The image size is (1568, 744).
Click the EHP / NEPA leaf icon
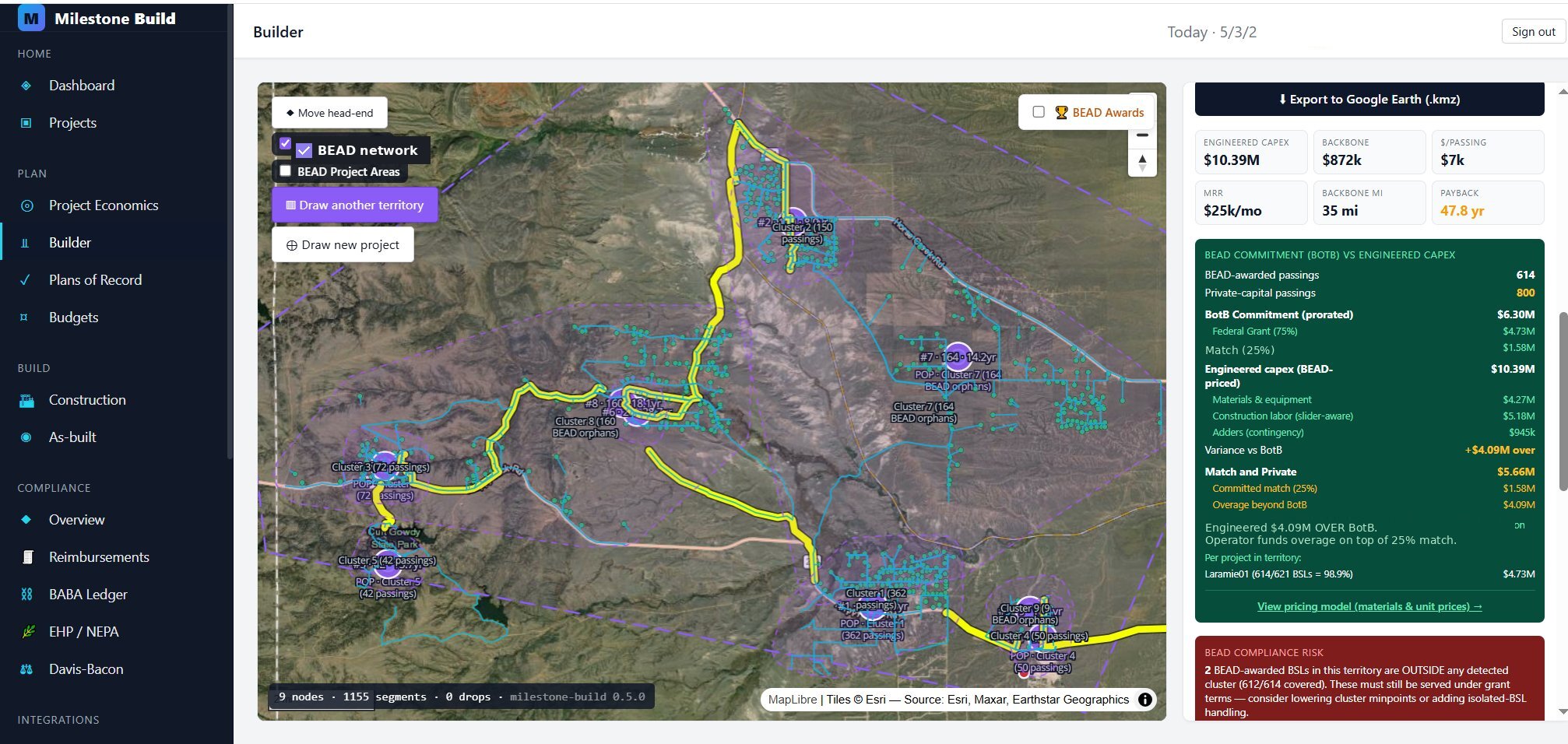[x=28, y=632]
